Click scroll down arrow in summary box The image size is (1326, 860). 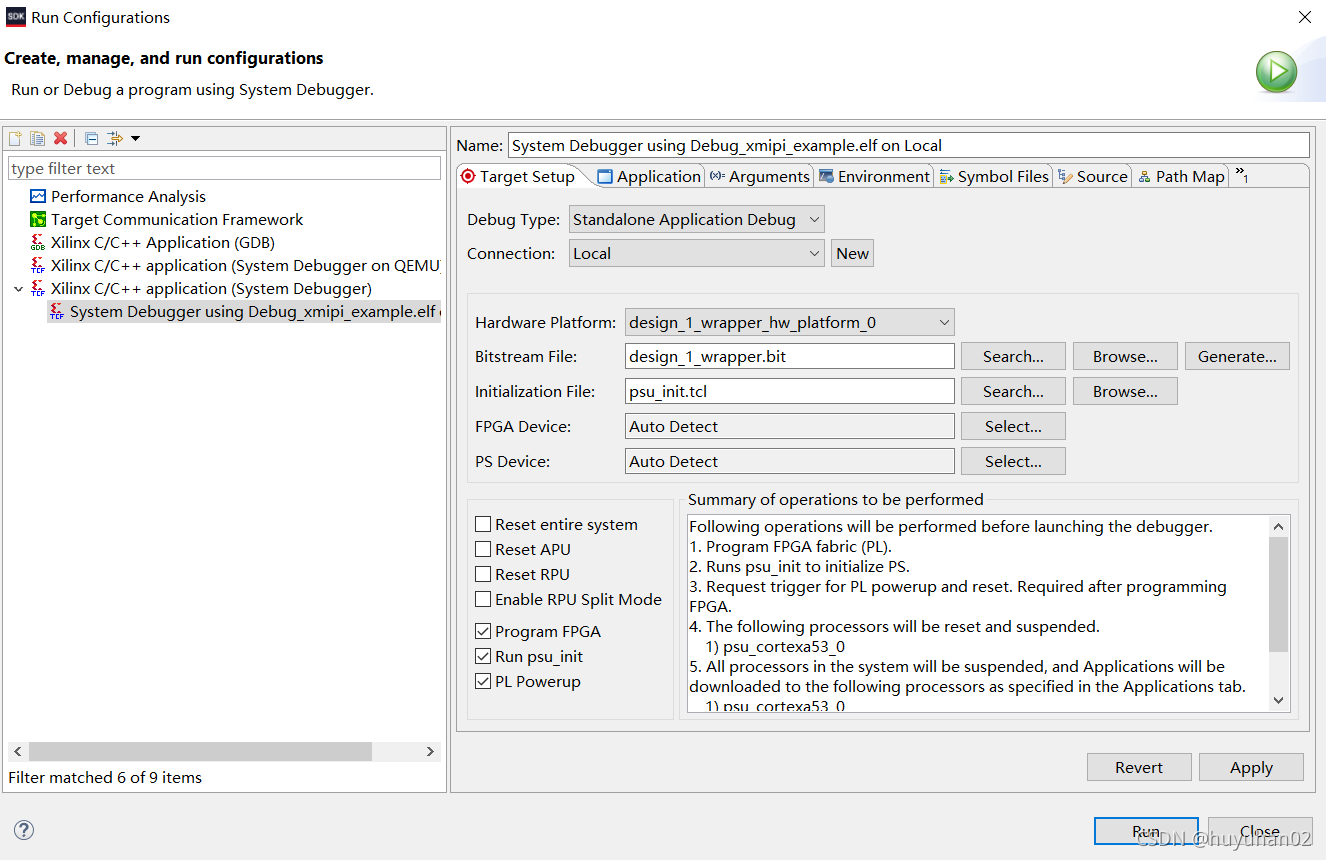1279,701
